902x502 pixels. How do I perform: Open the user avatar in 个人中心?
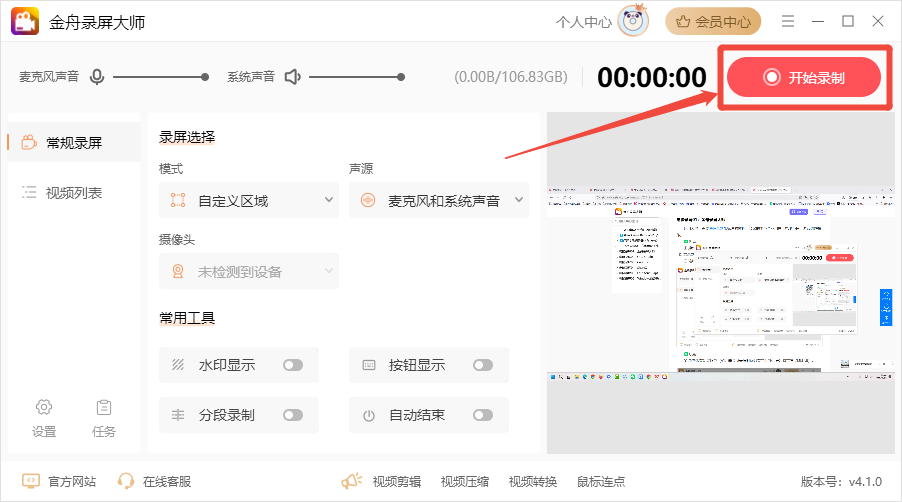tap(633, 21)
